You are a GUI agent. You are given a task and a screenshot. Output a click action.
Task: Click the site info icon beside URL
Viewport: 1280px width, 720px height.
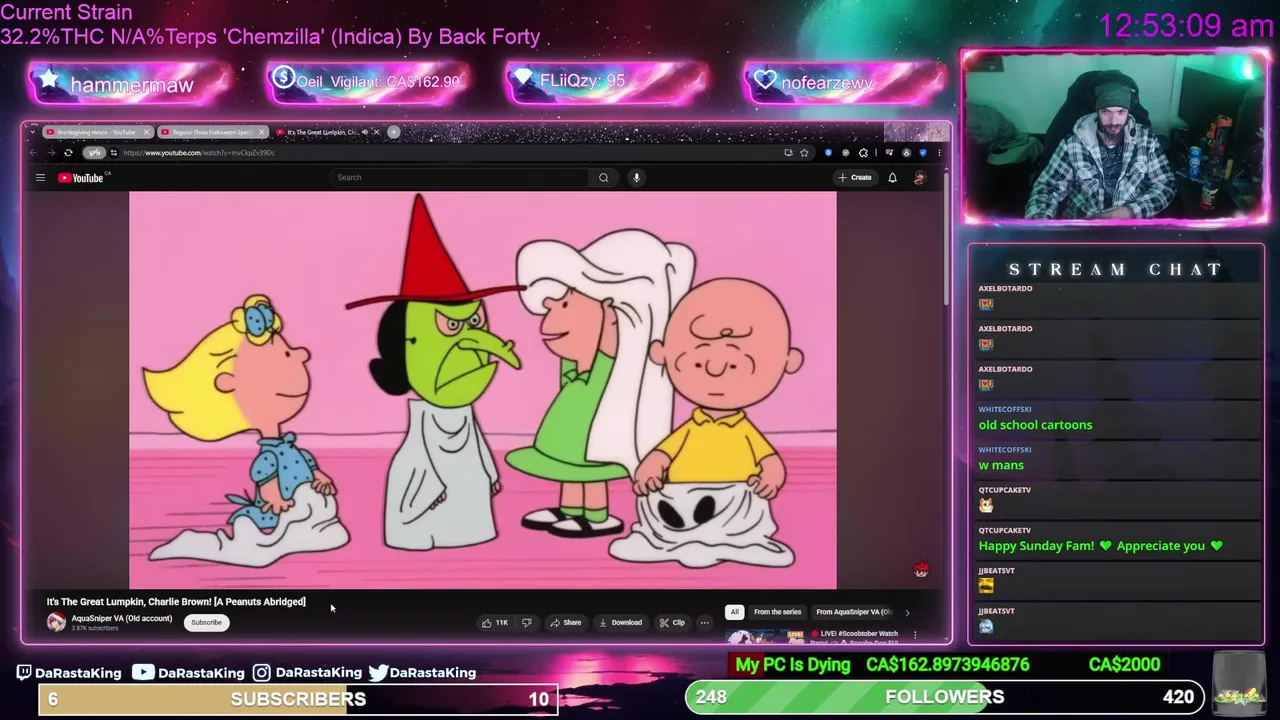coord(113,153)
